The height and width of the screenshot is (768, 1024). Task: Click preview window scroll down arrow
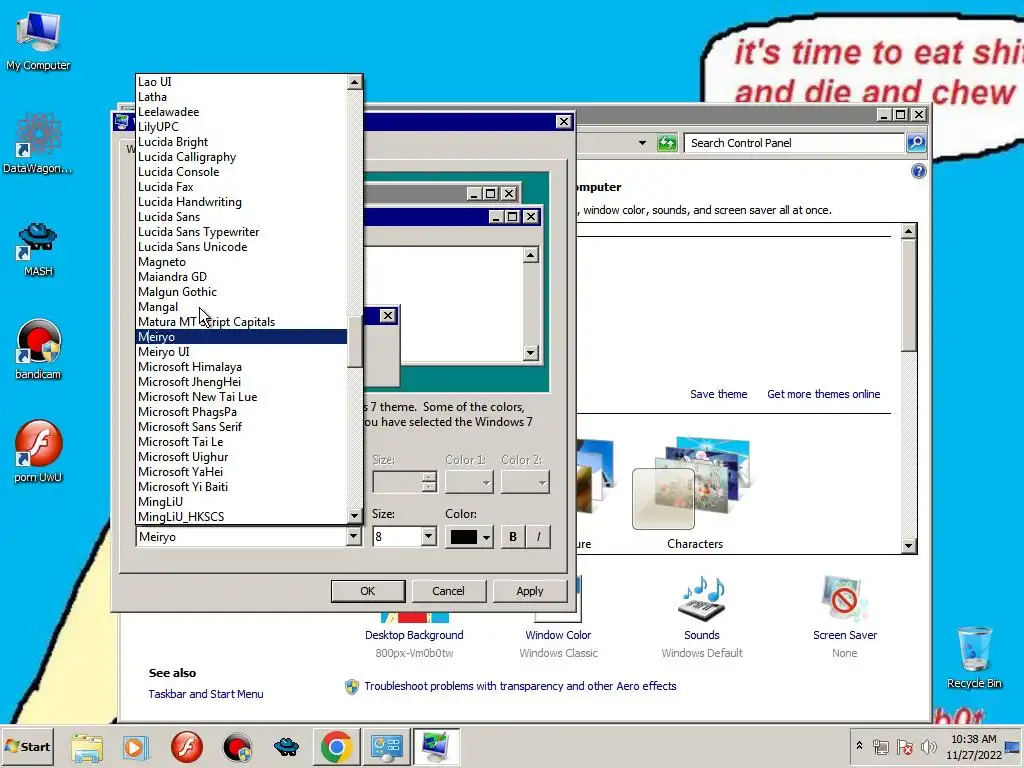tap(530, 353)
